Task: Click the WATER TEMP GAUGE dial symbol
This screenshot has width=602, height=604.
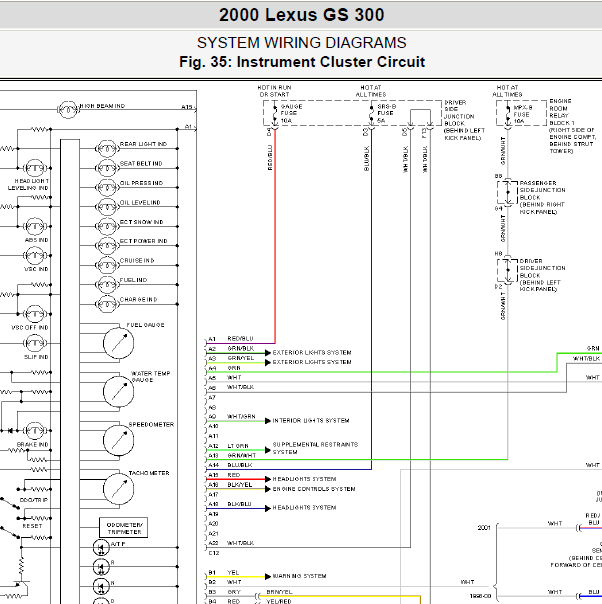Action: [119, 392]
